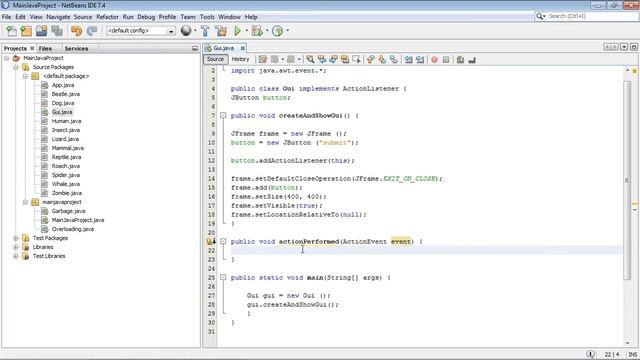
Task: Profile the project from the toolbar
Action: point(278,31)
